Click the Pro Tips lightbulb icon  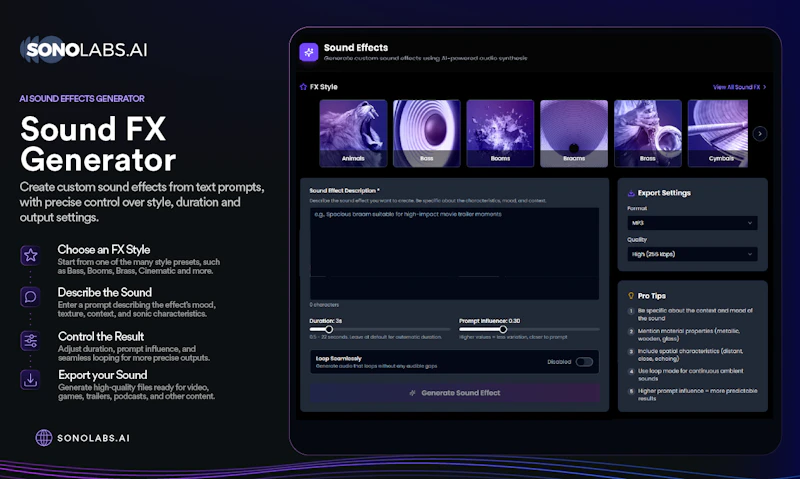(631, 296)
